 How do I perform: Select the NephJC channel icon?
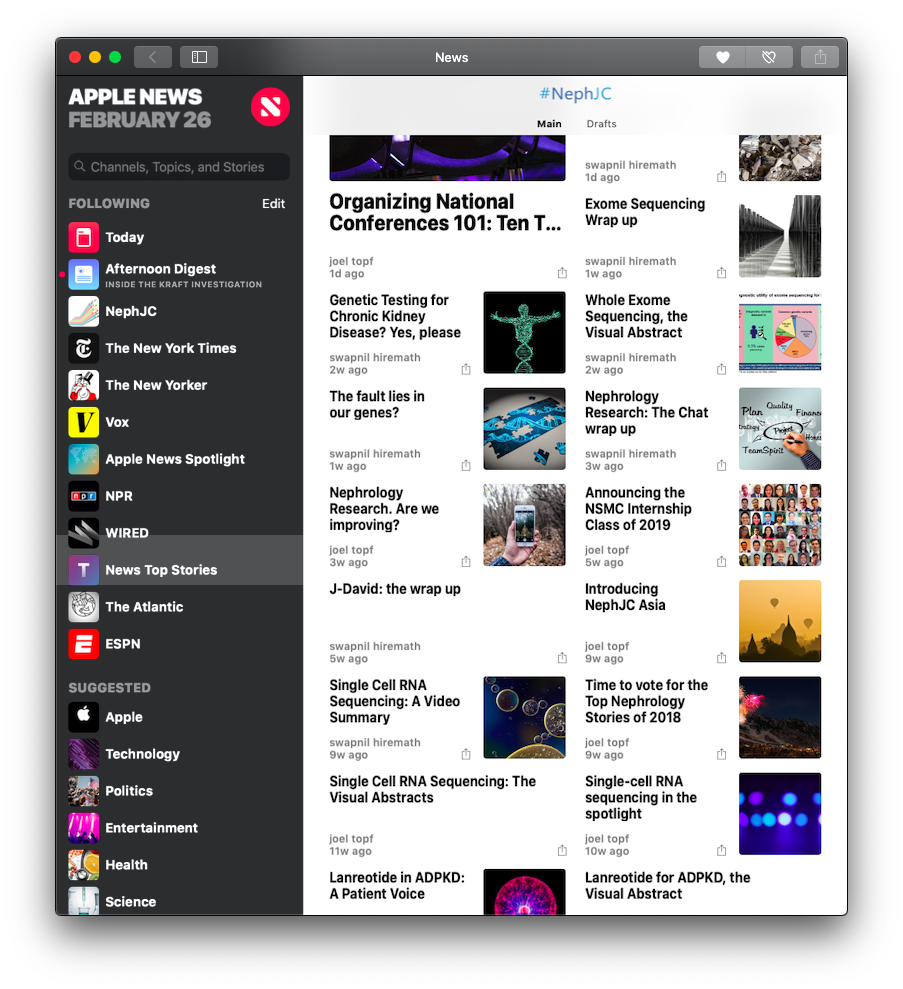[84, 312]
